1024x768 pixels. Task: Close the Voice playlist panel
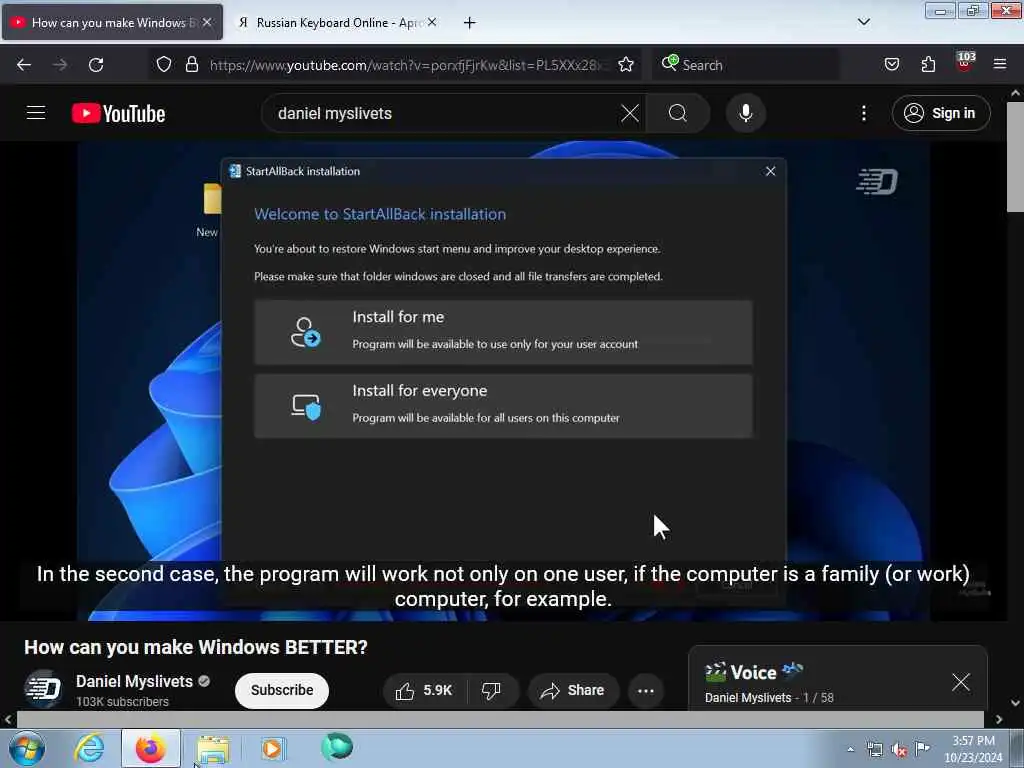960,682
